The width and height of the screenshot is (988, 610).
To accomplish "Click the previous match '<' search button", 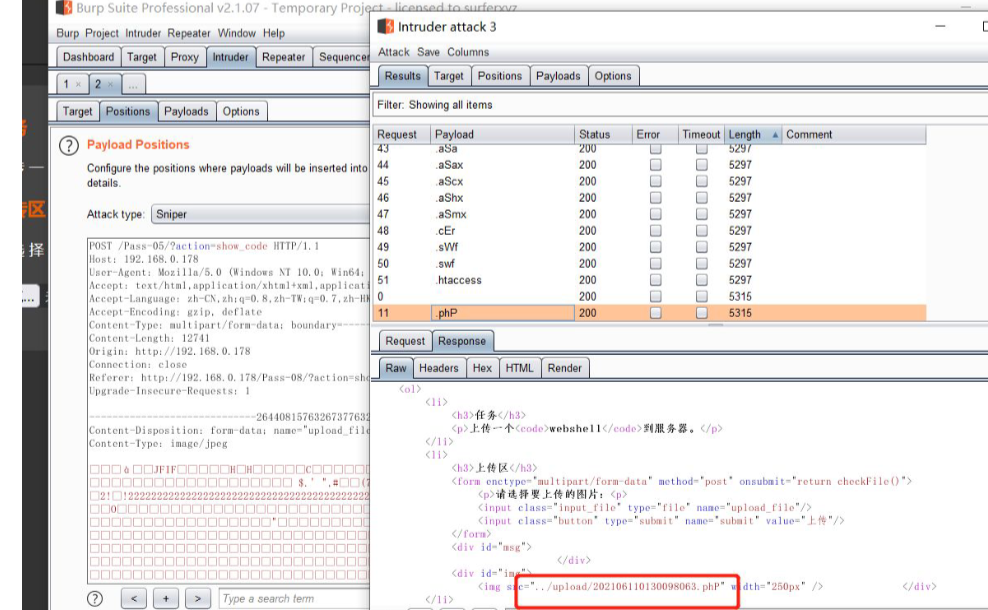I will coord(134,598).
